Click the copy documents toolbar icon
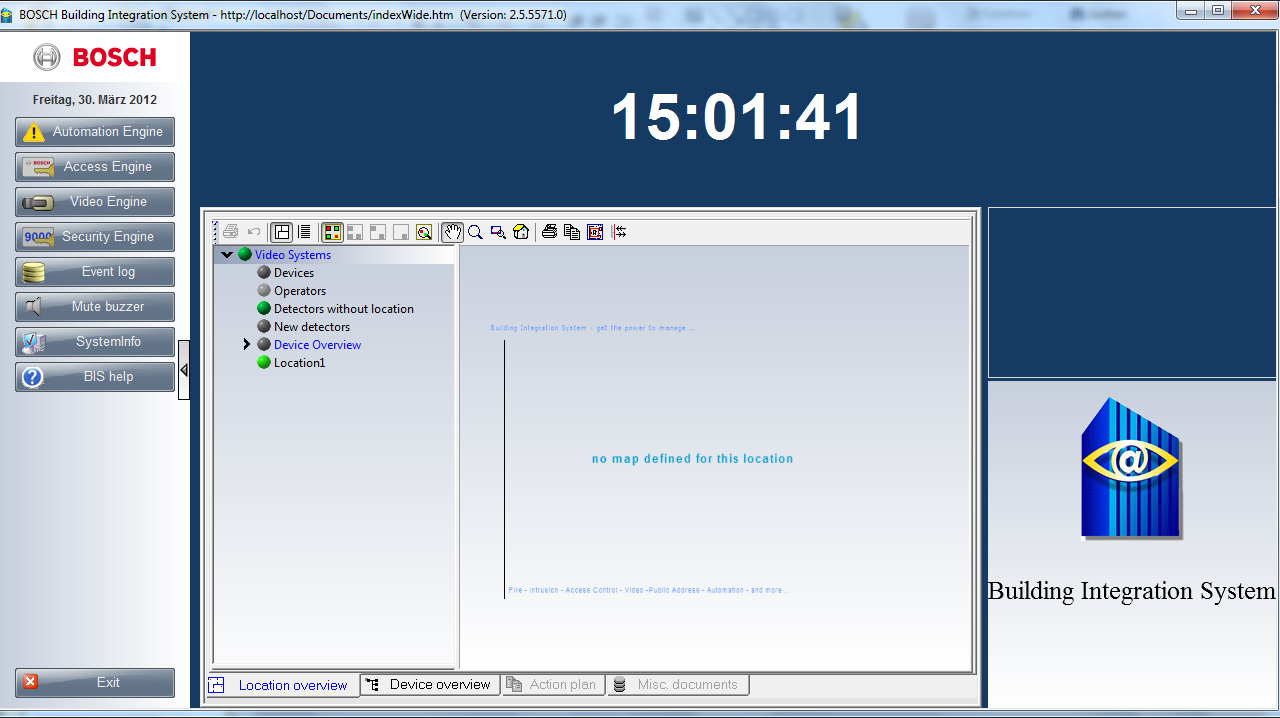This screenshot has height=718, width=1280. (572, 232)
